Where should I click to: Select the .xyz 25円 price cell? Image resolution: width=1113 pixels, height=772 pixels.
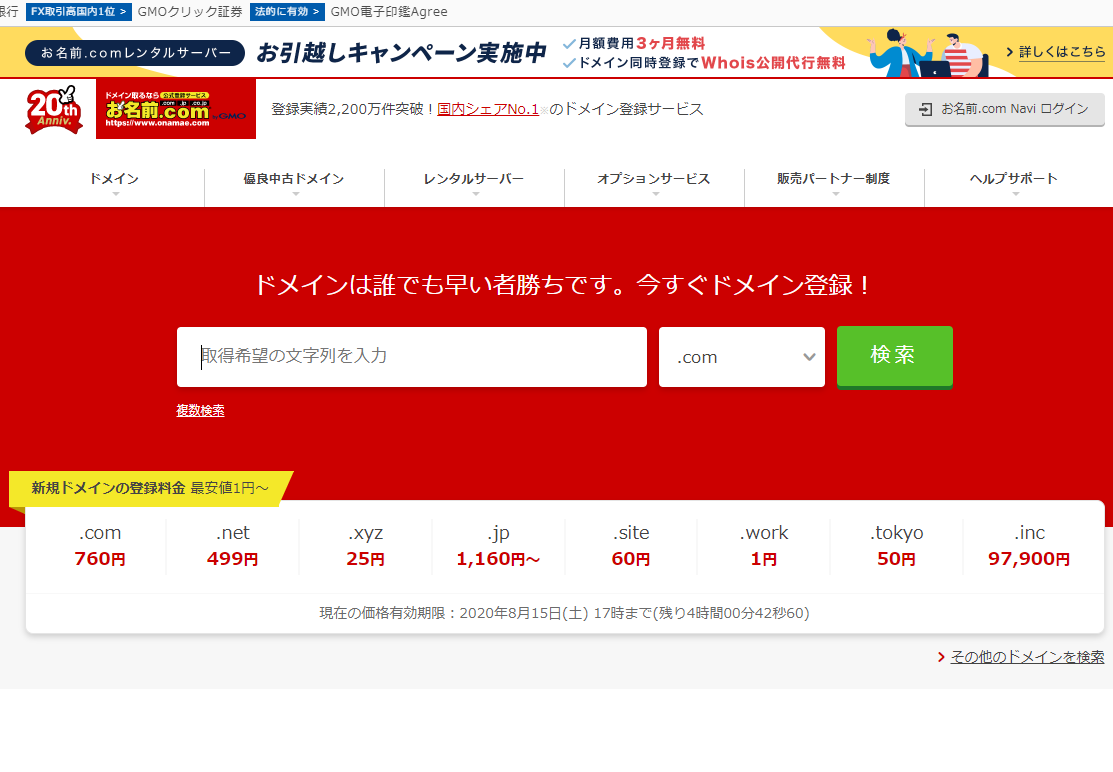coord(366,546)
